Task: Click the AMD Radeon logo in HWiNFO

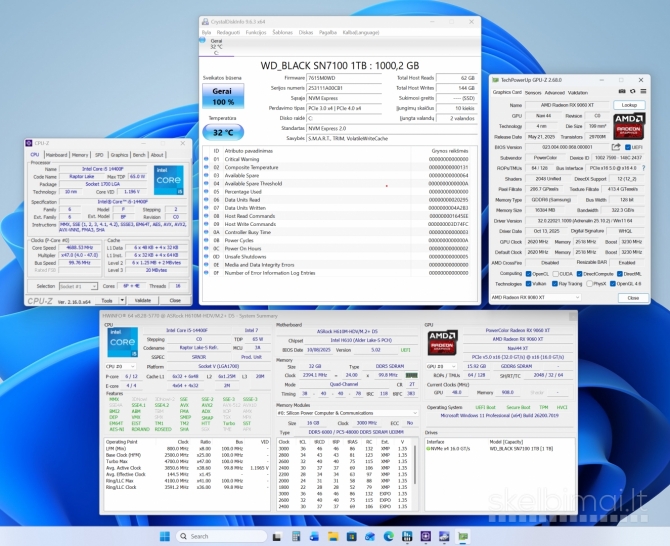Action: pyautogui.click(x=443, y=342)
